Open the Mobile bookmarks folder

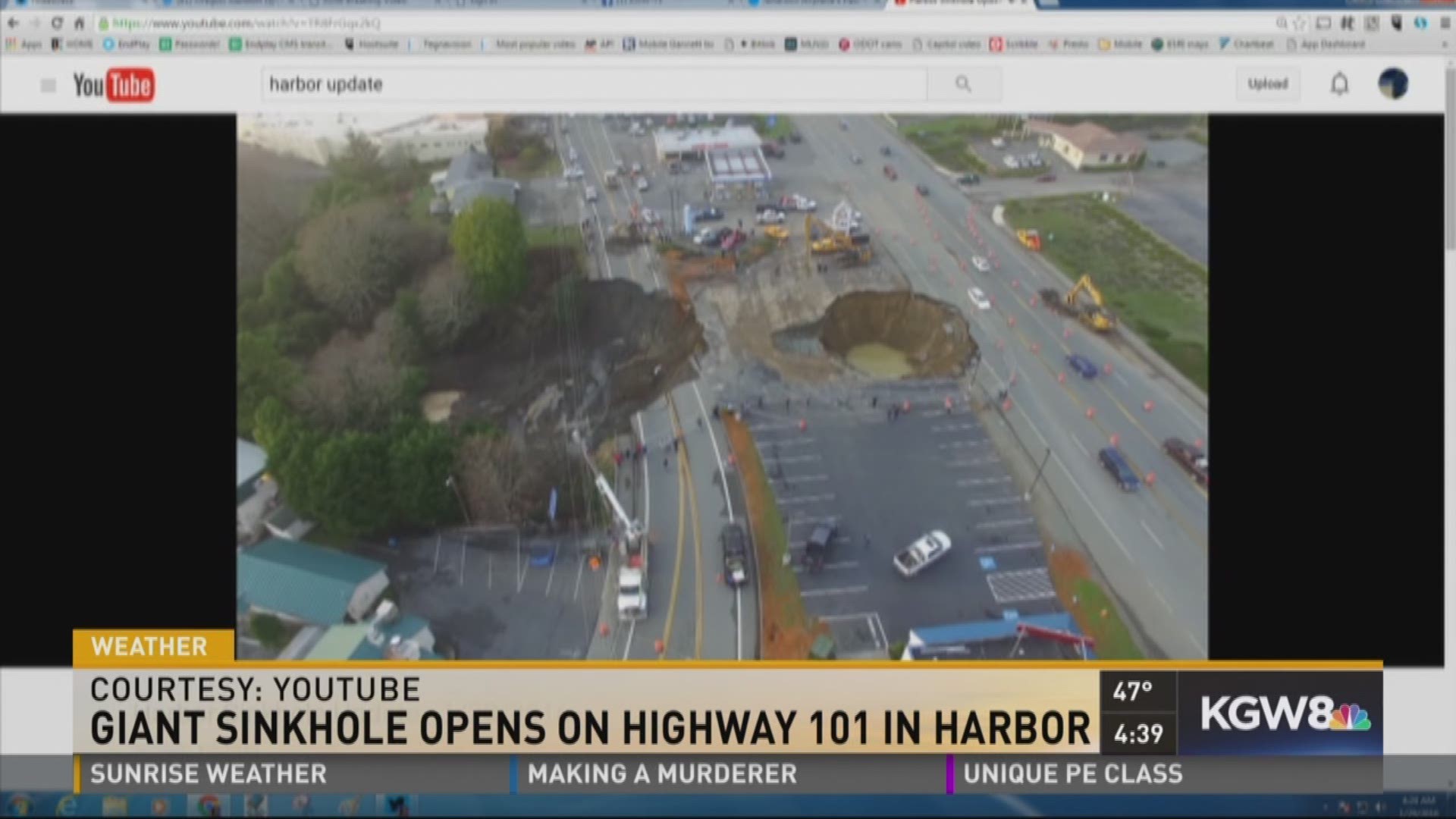(1121, 45)
